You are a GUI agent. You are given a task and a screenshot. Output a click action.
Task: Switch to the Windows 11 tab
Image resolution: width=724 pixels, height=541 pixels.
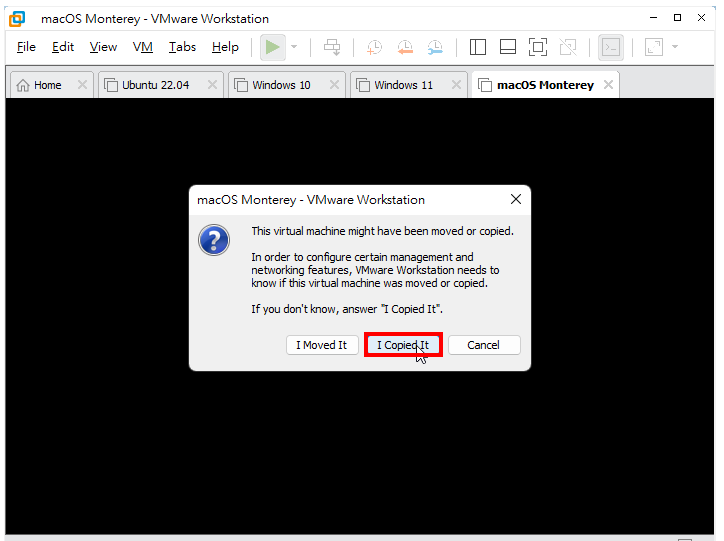click(409, 85)
